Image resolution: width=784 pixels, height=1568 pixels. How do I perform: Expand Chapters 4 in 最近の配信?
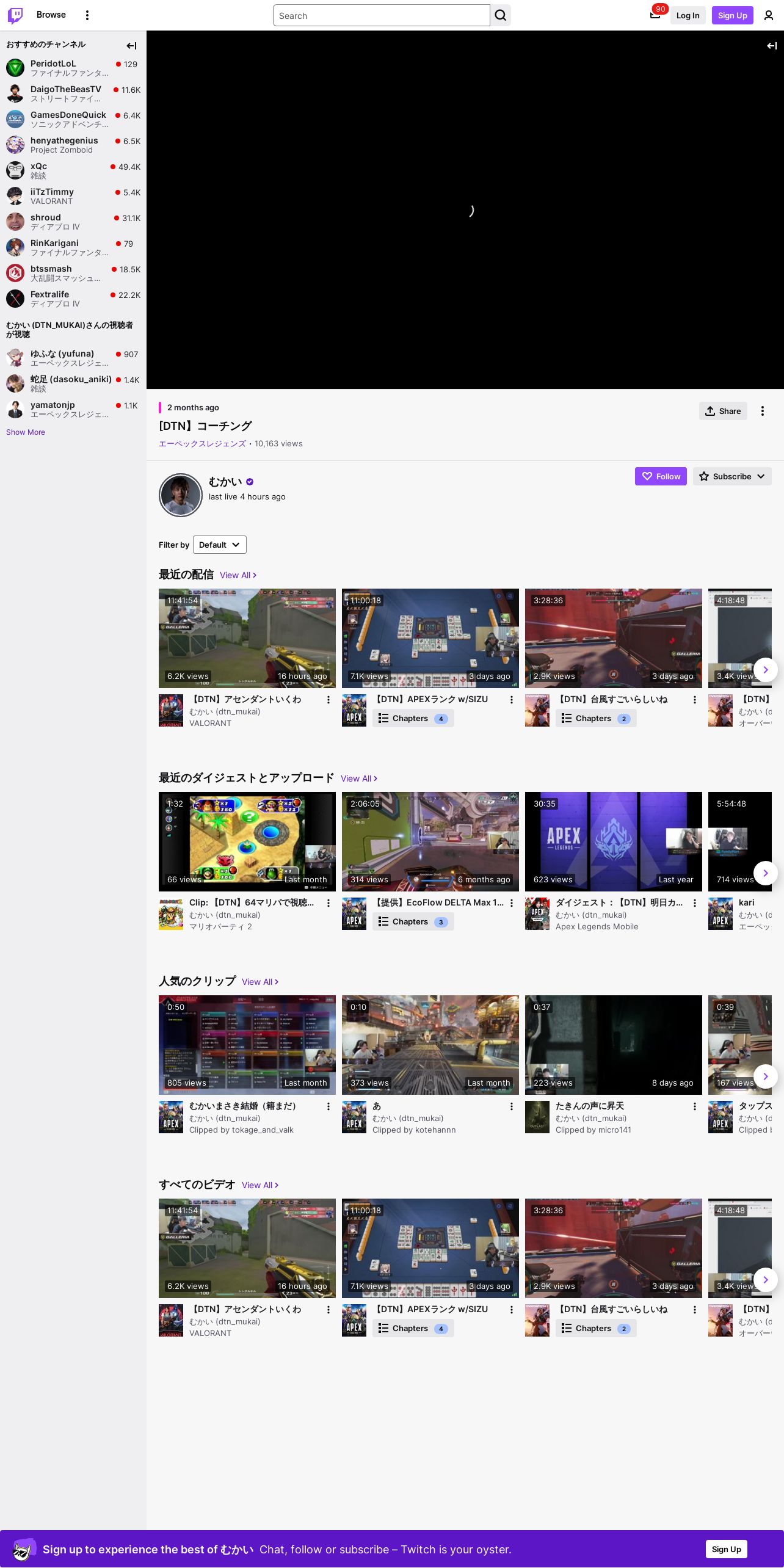(x=413, y=718)
